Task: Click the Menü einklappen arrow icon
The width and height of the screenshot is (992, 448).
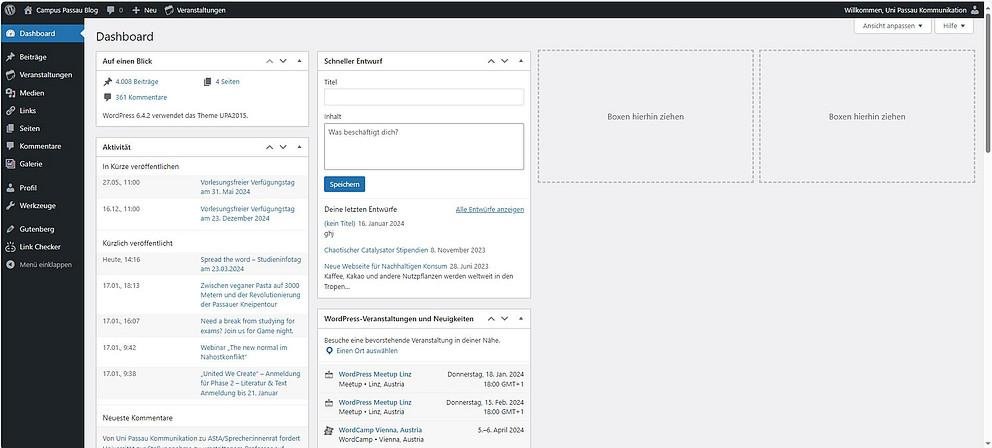Action: pyautogui.click(x=10, y=264)
